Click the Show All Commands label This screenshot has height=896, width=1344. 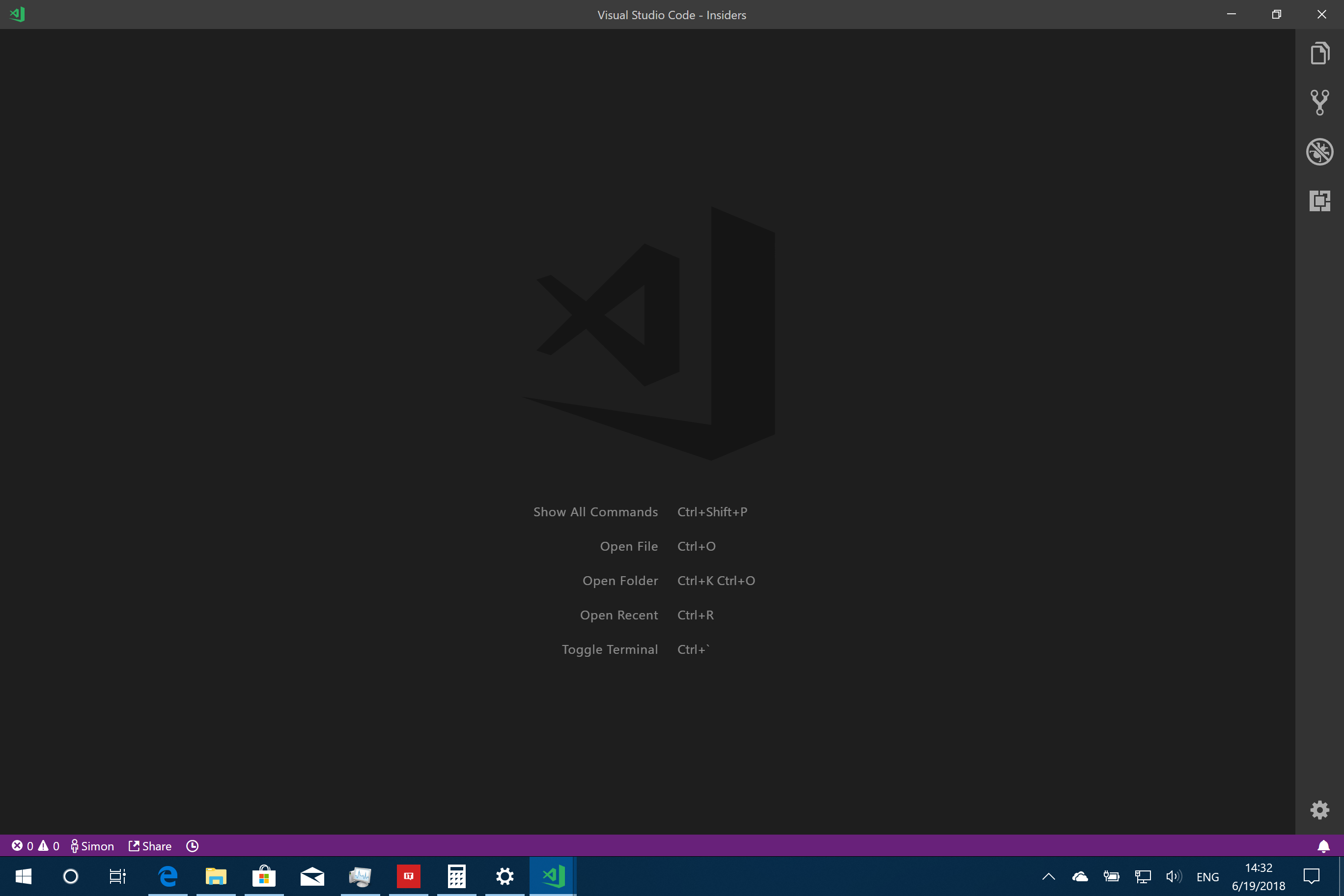[595, 512]
